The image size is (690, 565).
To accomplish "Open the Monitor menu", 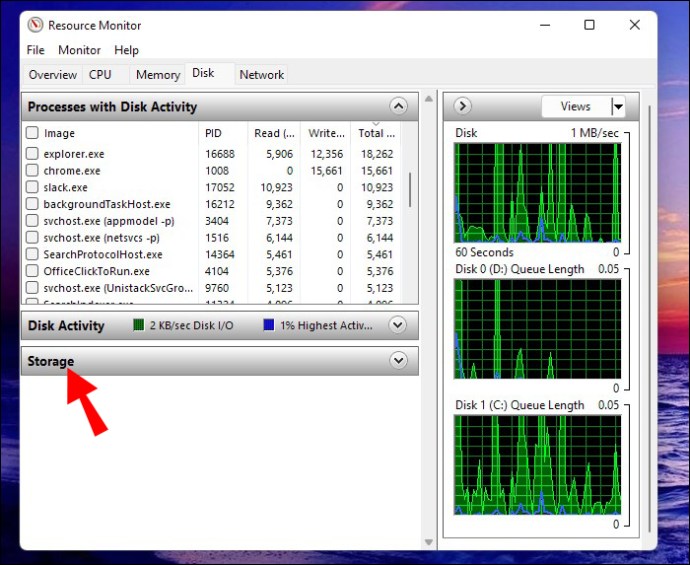I will [x=79, y=50].
